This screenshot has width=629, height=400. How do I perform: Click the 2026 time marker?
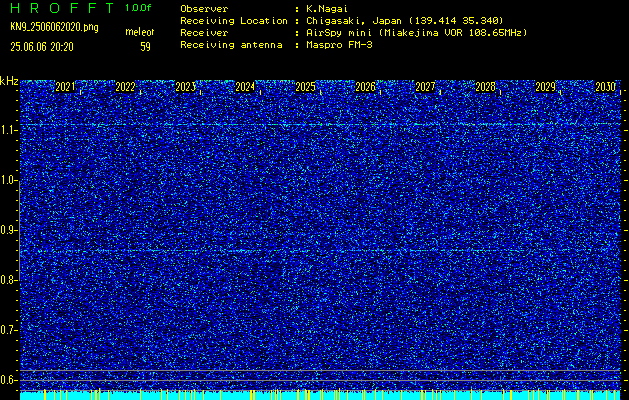(365, 87)
